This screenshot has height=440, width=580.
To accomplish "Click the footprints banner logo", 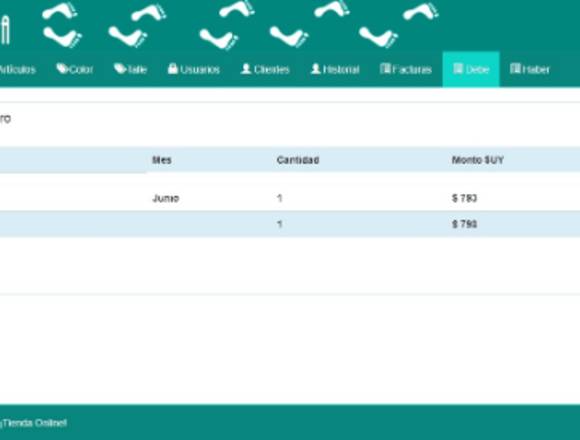I will [240, 24].
